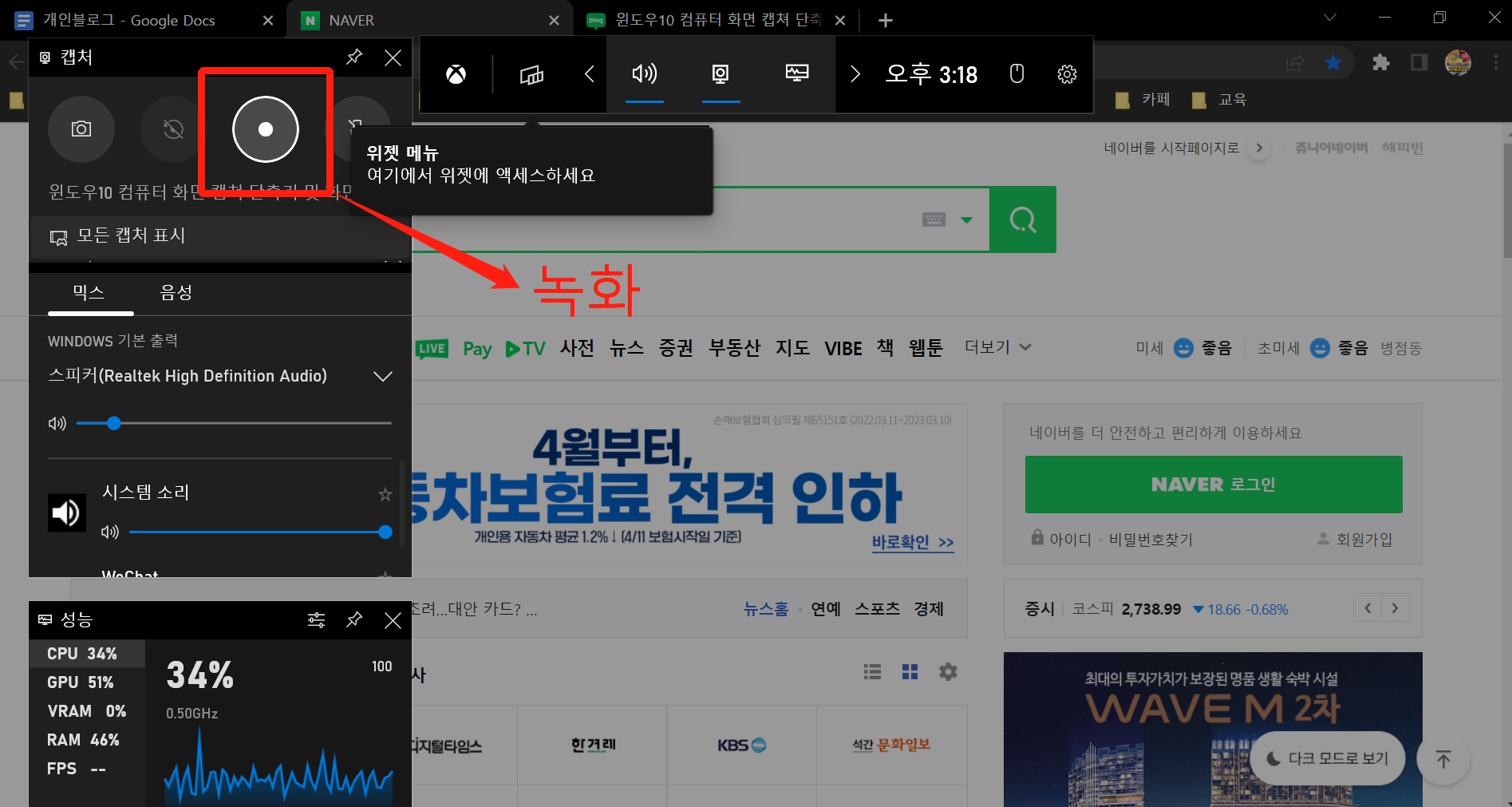Open news stand settings gear

coord(948,672)
